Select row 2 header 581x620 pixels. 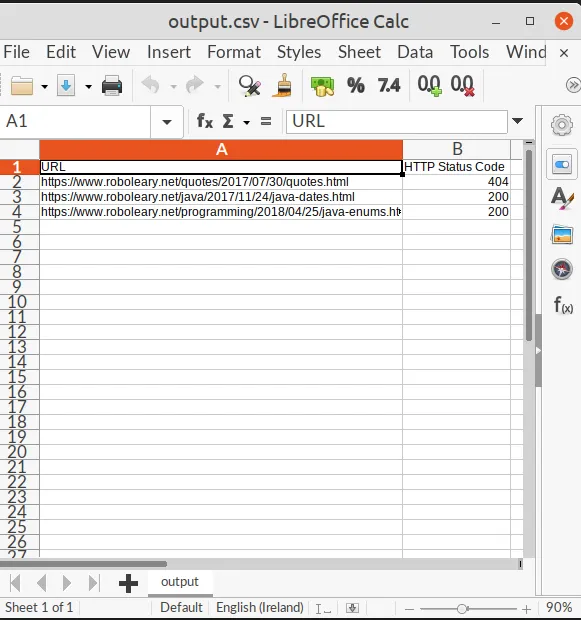19,182
